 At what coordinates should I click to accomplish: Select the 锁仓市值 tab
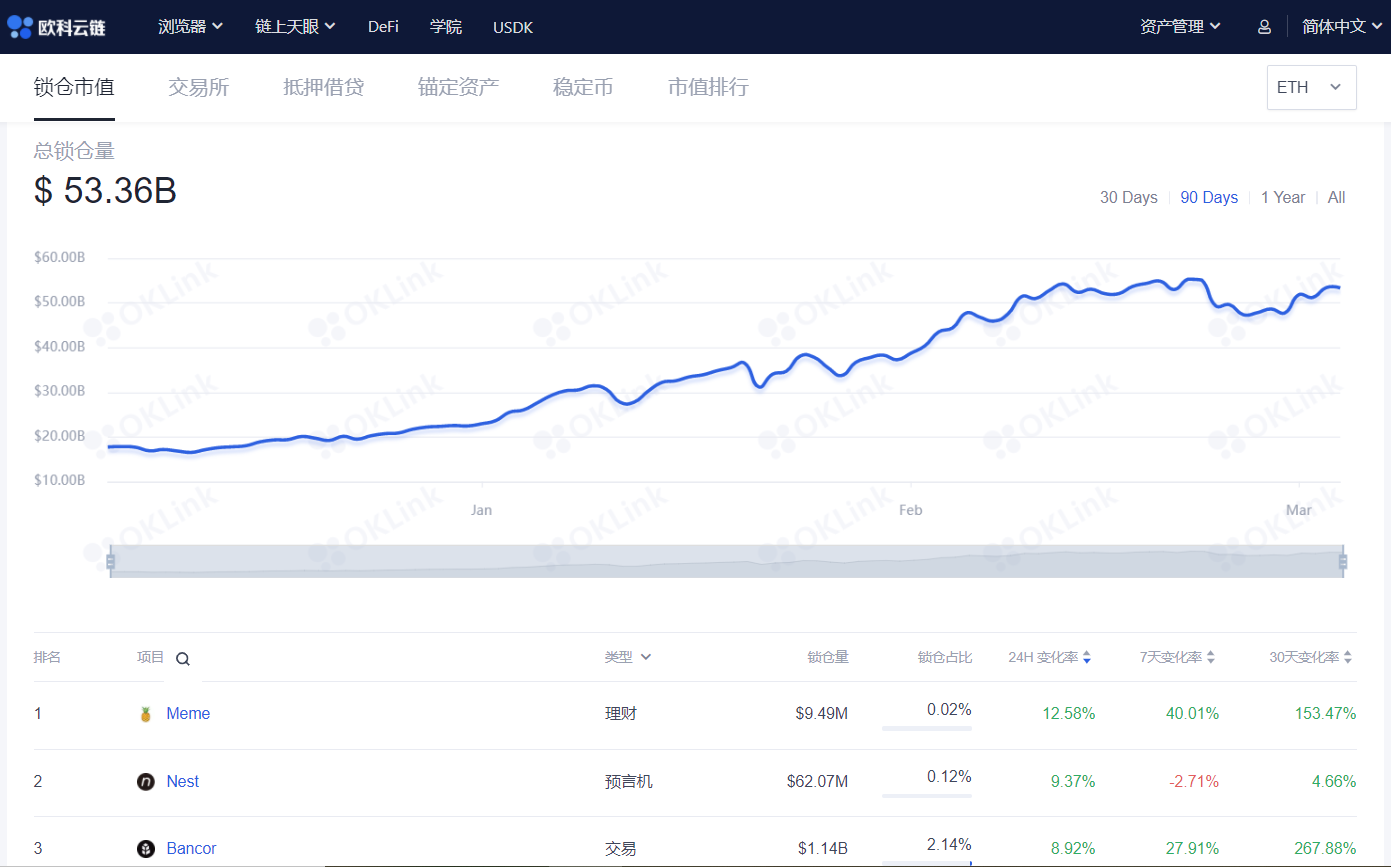pyautogui.click(x=74, y=87)
